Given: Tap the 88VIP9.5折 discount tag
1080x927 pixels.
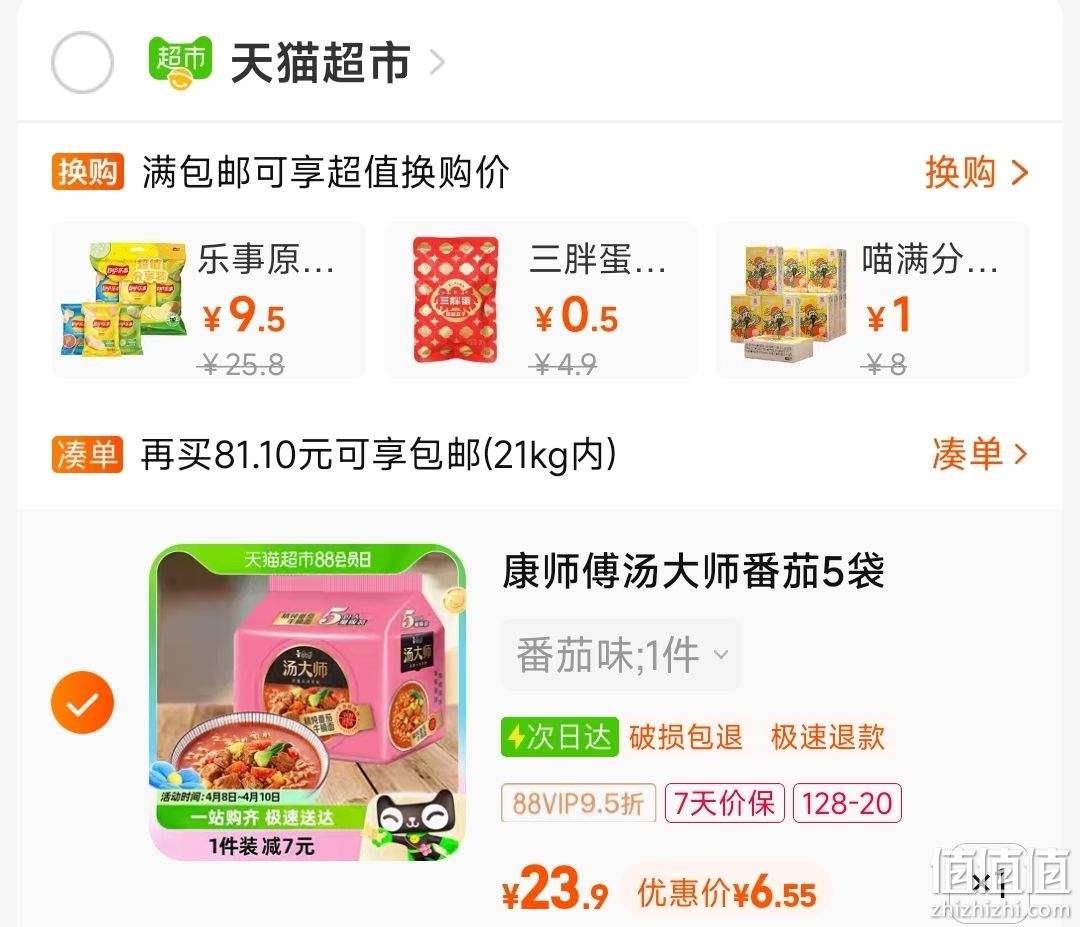Looking at the screenshot, I should (579, 803).
